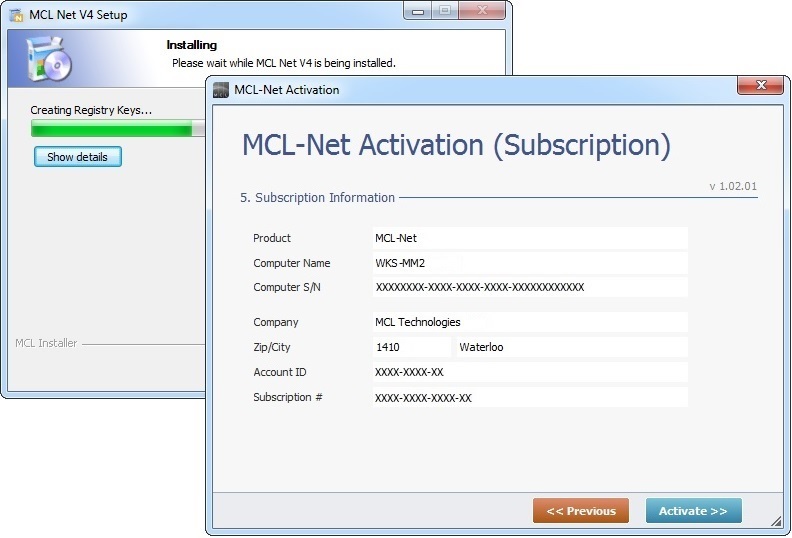Maximize the MCL Net V4 Setup window
The image size is (792, 538).
[444, 11]
